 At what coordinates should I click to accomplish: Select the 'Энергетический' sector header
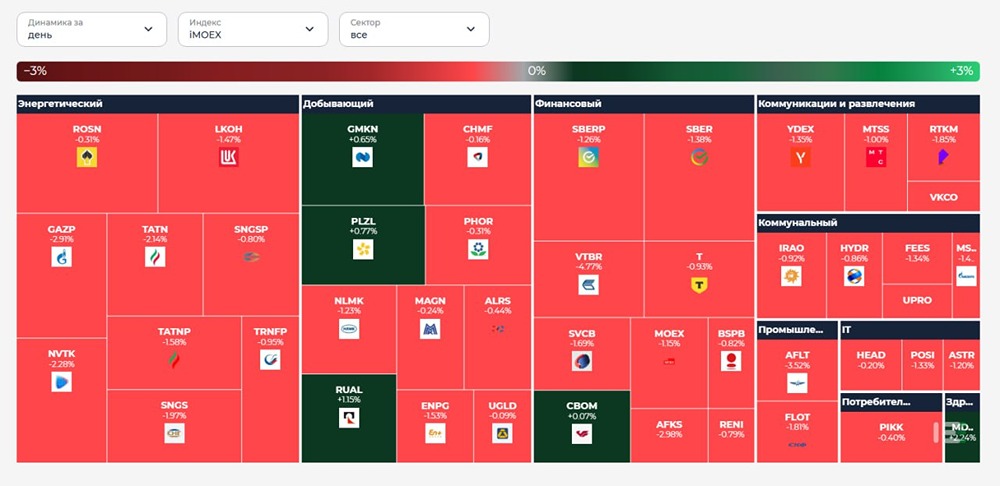158,104
